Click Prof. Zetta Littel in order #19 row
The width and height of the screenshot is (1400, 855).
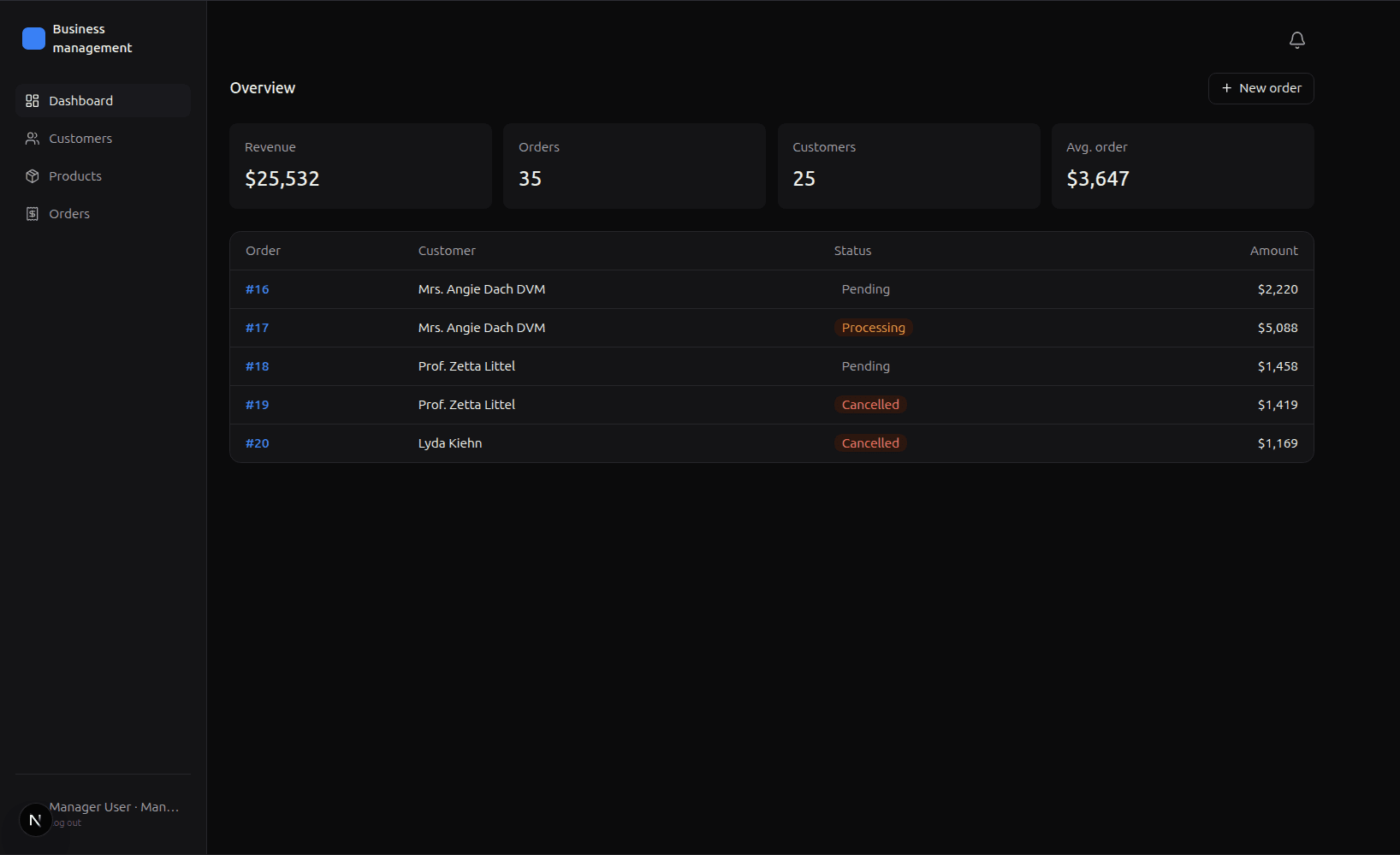click(x=466, y=405)
